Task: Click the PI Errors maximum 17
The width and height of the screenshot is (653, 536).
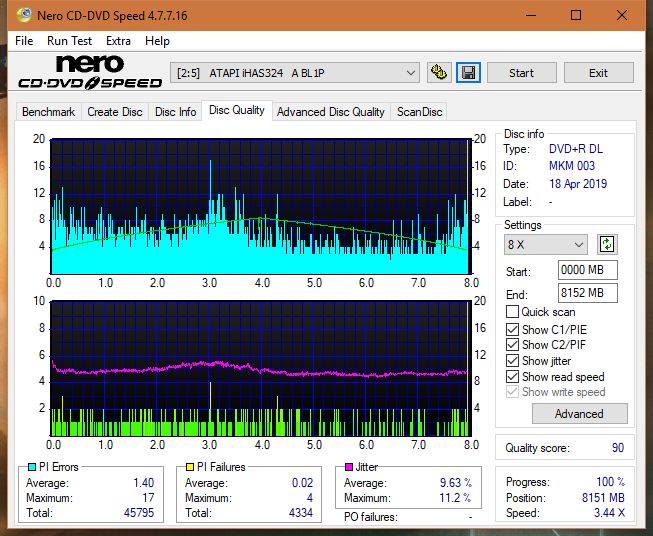Action: tap(148, 498)
